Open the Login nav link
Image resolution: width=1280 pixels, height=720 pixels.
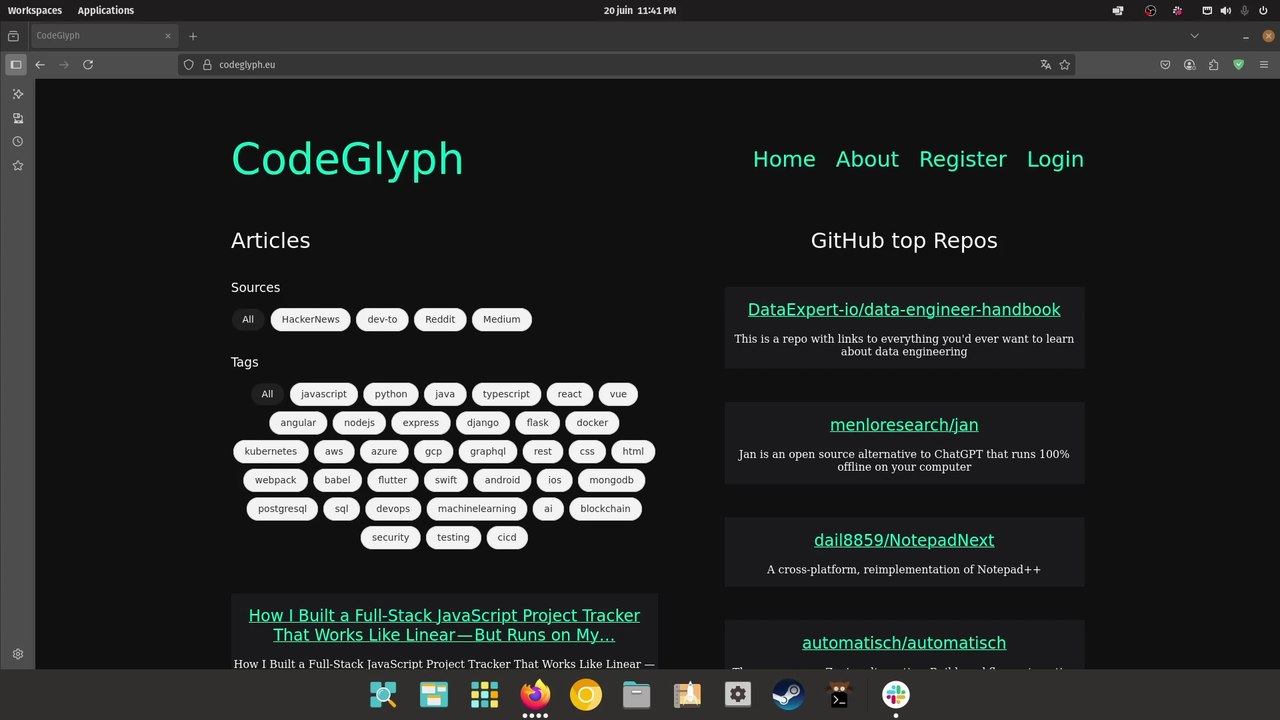[1055, 159]
